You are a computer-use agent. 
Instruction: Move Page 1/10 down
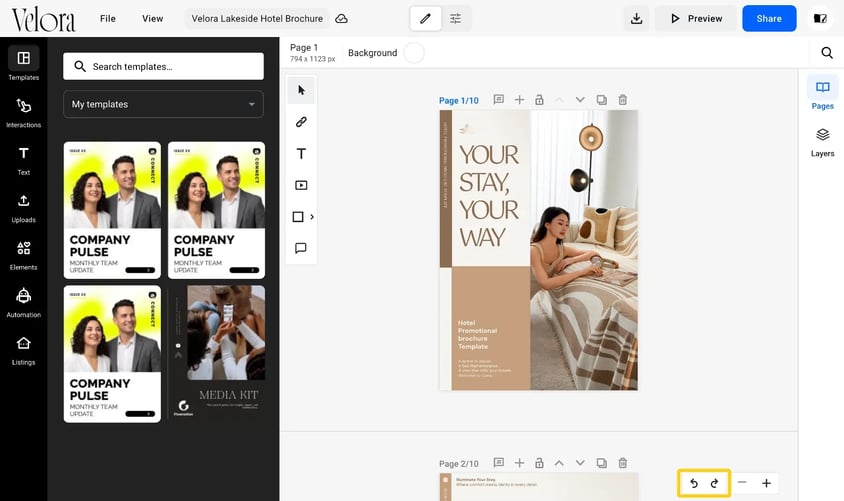click(x=580, y=100)
